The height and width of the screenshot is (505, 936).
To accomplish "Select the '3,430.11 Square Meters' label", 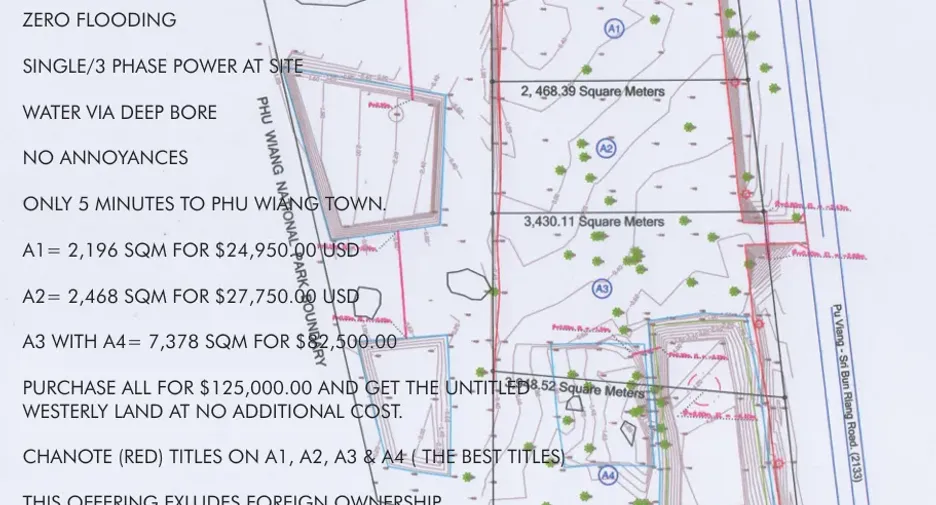I will coord(594,221).
